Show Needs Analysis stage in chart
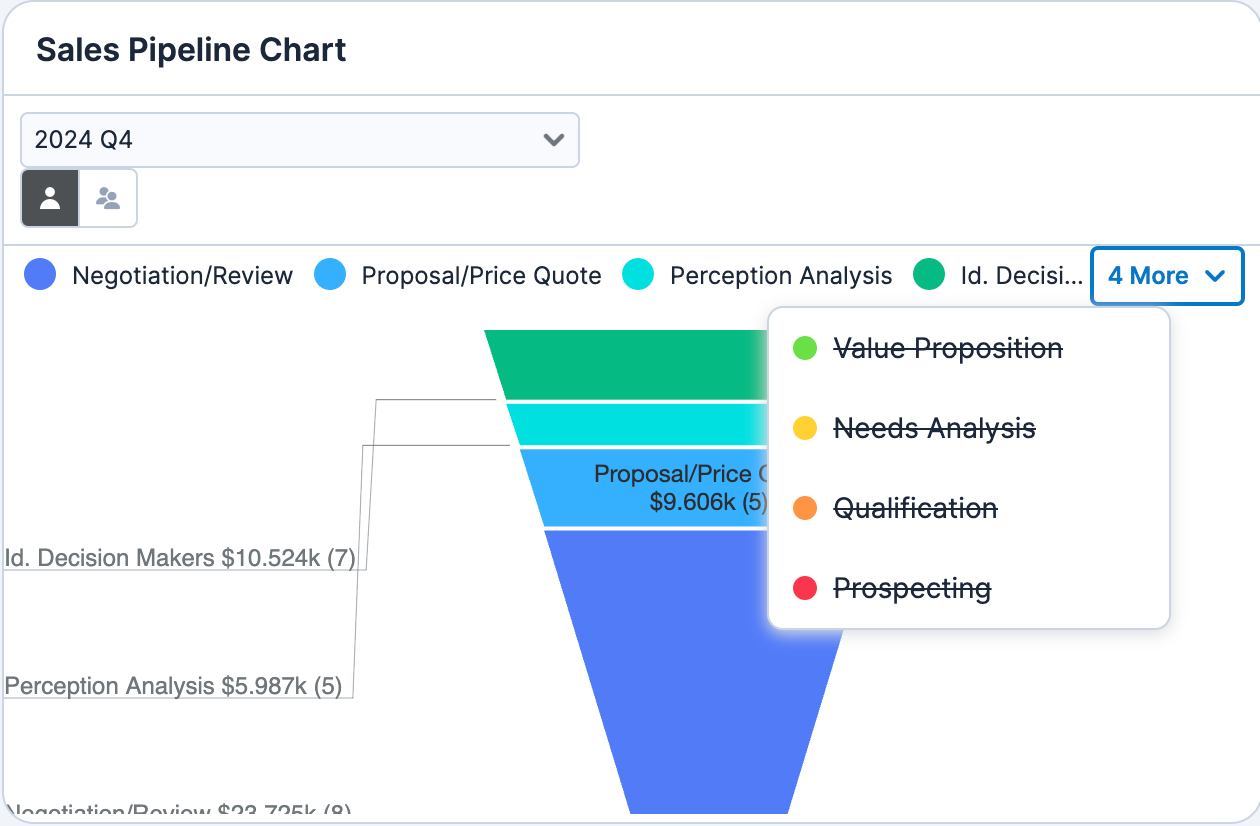1260x826 pixels. click(934, 428)
